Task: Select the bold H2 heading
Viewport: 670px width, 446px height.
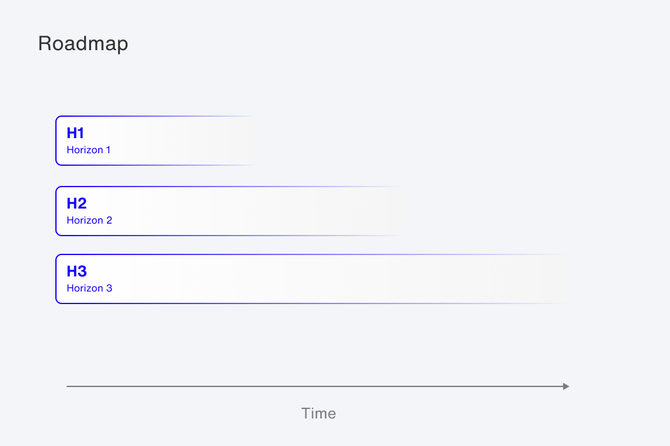Action: [x=77, y=203]
